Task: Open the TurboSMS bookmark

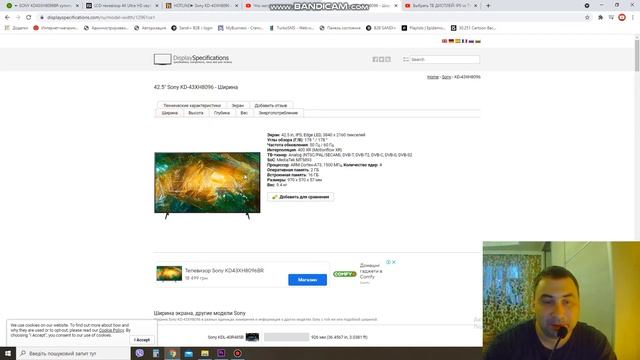Action: tap(291, 28)
